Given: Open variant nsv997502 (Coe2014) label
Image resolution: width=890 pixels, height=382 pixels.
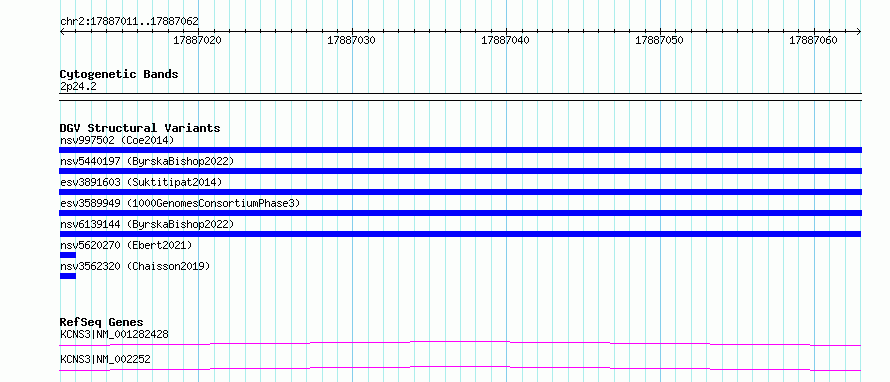Looking at the screenshot, I should pyautogui.click(x=117, y=140).
